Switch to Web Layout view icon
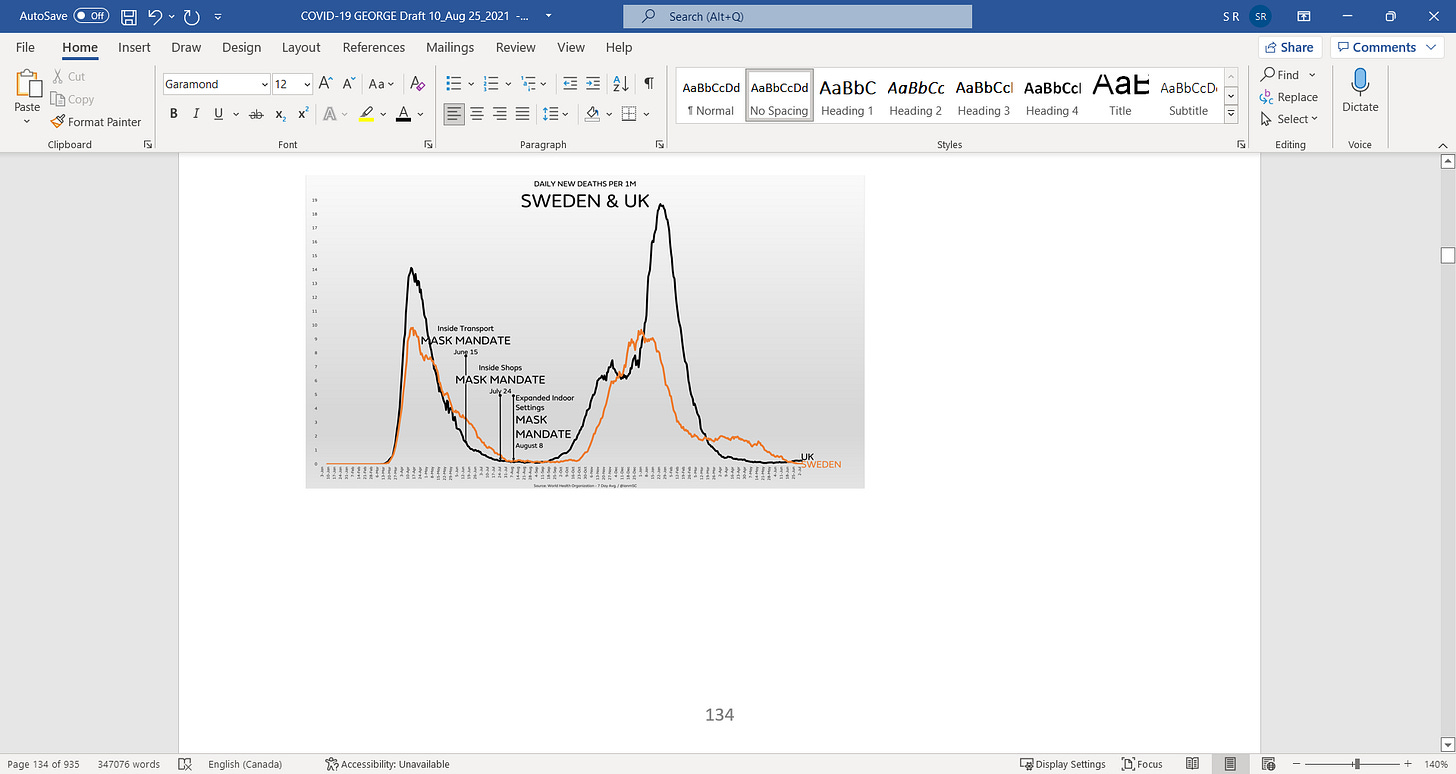The image size is (1456, 774). 1267,764
